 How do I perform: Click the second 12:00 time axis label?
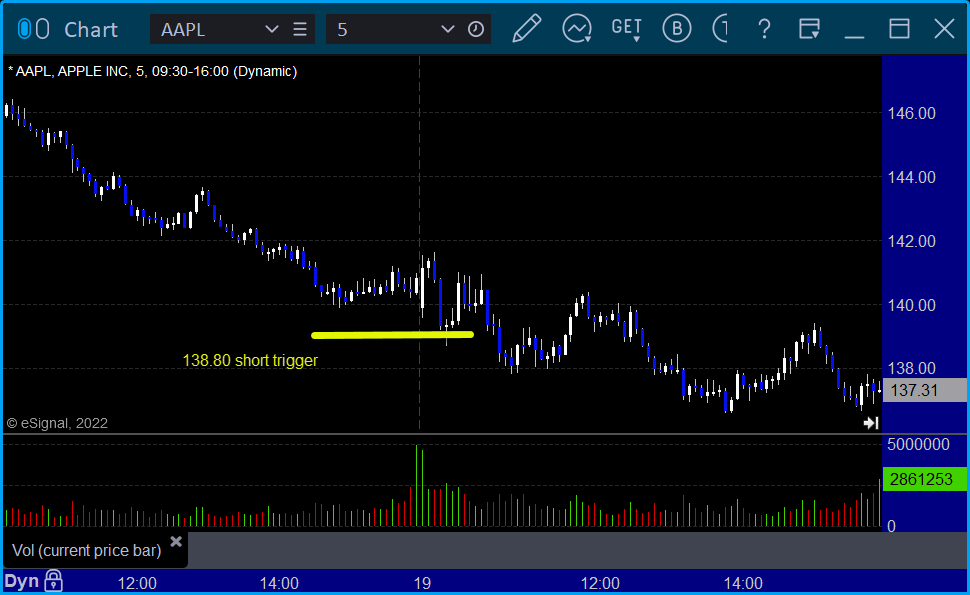(x=599, y=583)
